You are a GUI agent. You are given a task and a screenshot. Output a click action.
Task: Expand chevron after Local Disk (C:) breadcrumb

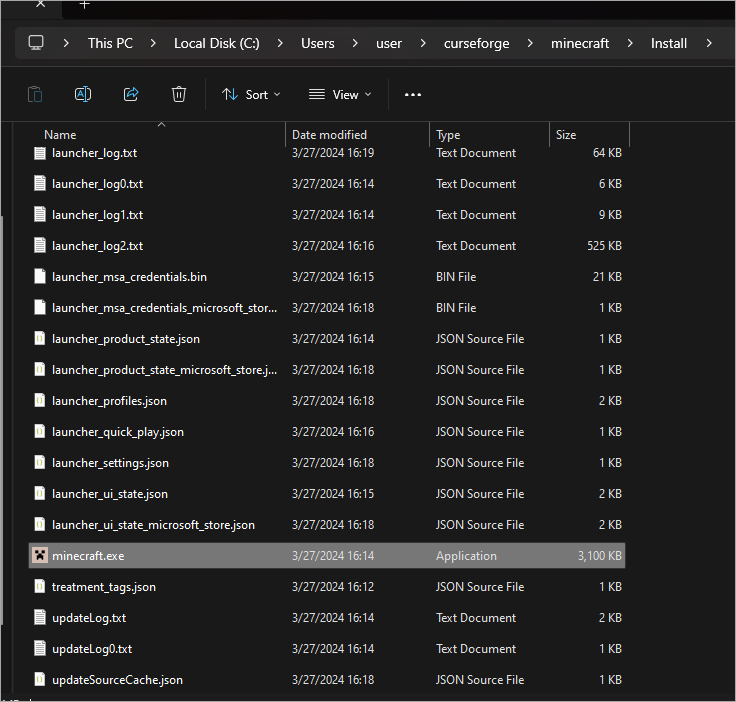click(280, 43)
